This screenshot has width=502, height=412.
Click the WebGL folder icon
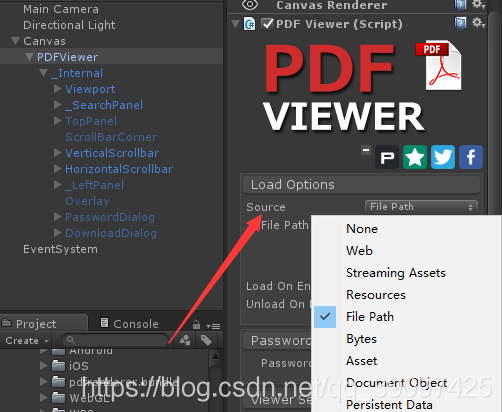58,397
